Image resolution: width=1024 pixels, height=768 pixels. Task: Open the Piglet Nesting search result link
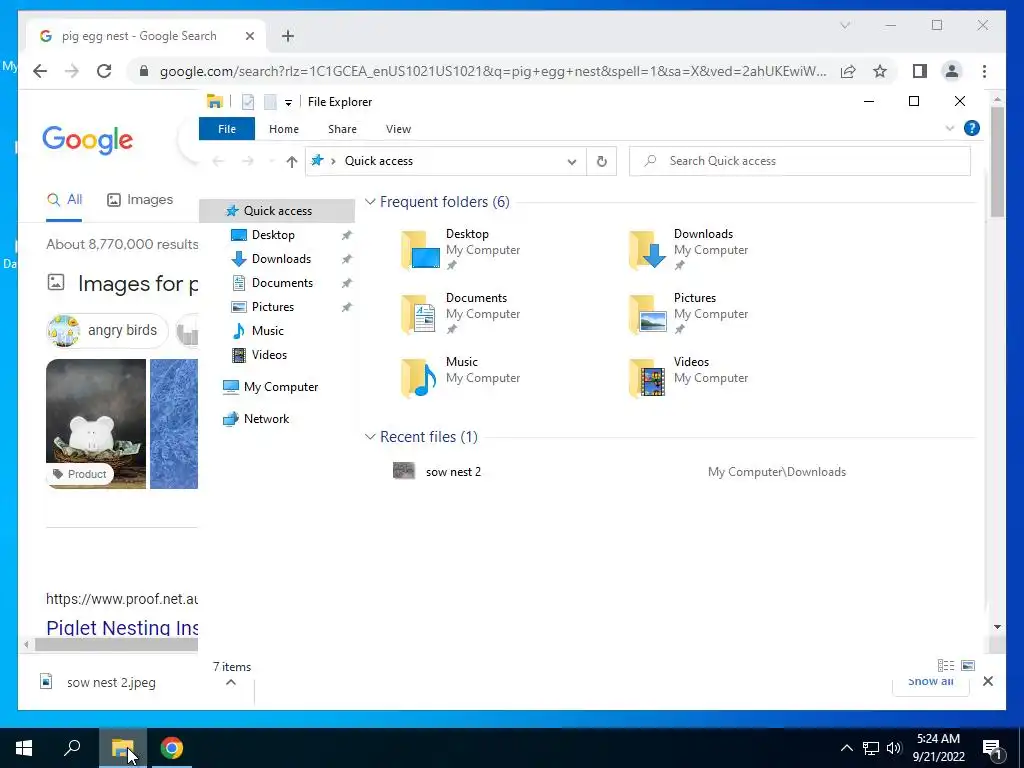pyautogui.click(x=122, y=627)
